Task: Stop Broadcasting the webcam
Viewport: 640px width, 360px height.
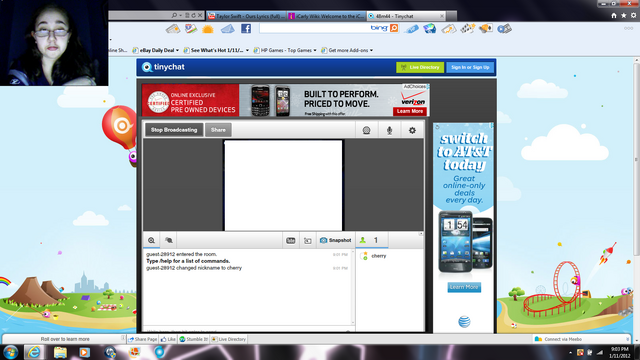Action: [x=174, y=130]
